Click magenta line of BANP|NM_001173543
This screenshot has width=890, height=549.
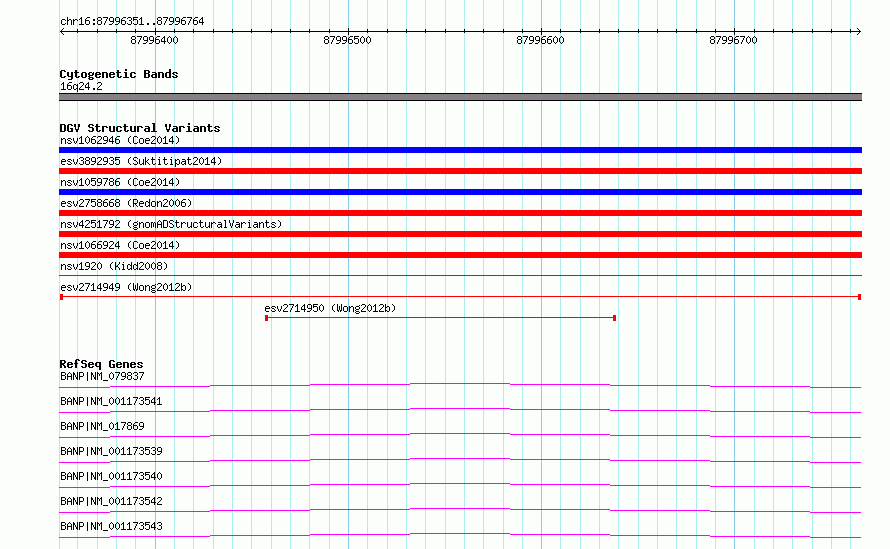click(x=460, y=535)
